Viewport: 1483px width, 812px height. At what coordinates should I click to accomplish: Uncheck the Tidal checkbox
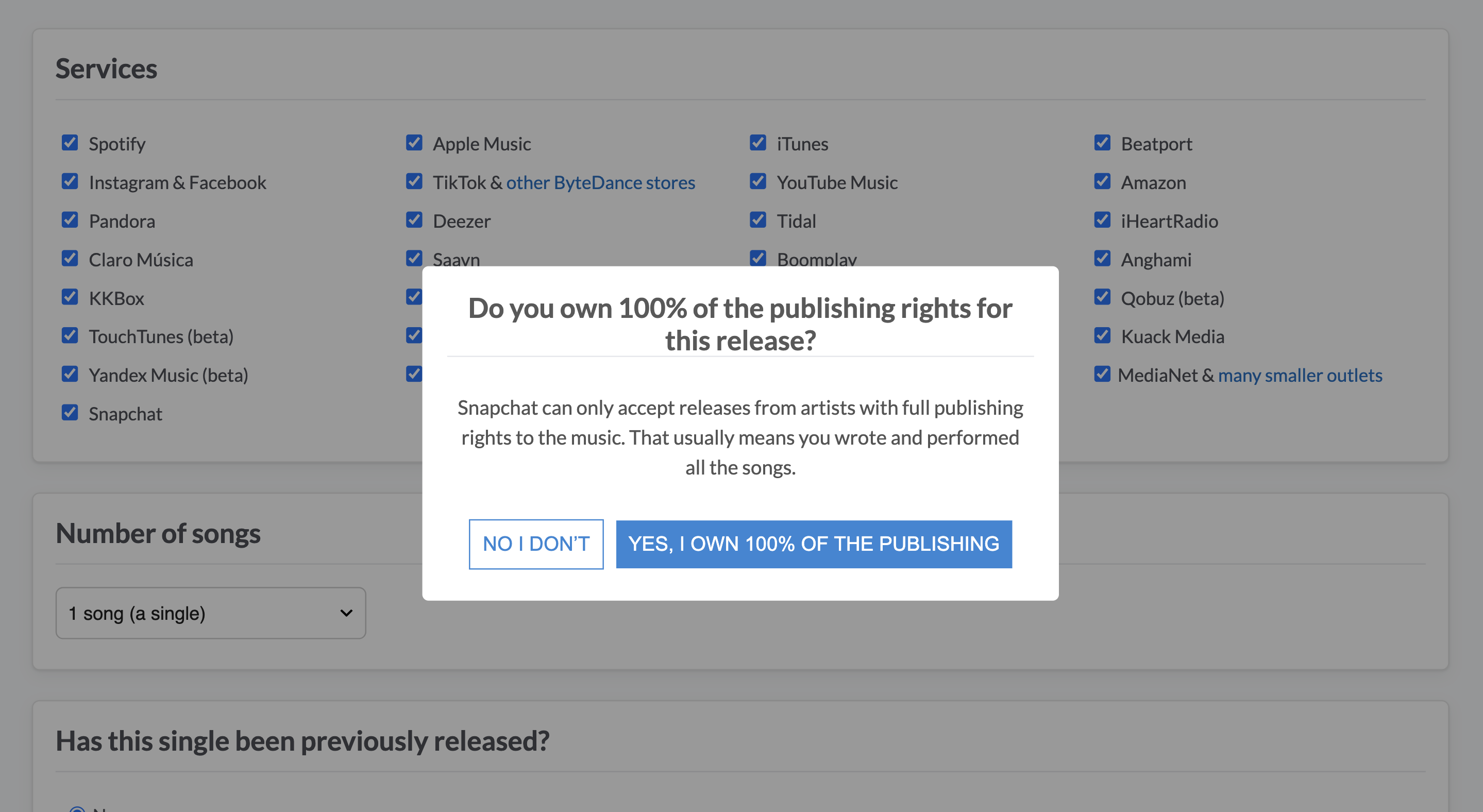(x=757, y=220)
